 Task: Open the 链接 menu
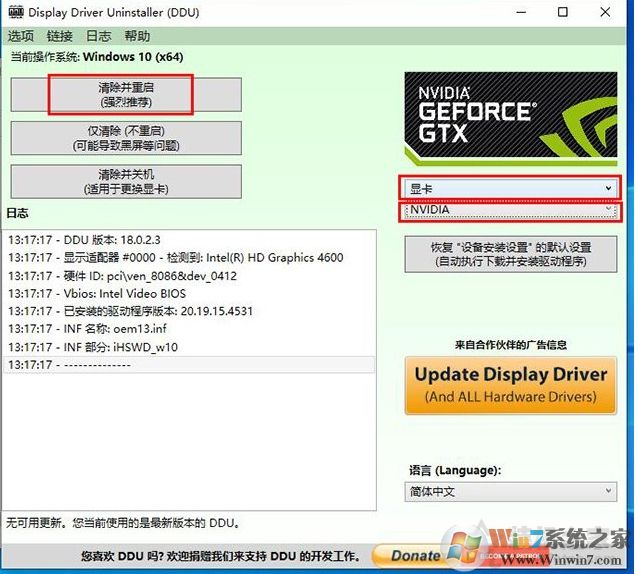click(x=59, y=36)
